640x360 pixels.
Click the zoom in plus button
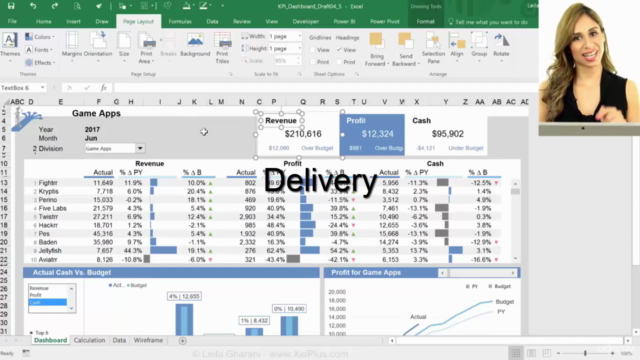click(x=612, y=353)
